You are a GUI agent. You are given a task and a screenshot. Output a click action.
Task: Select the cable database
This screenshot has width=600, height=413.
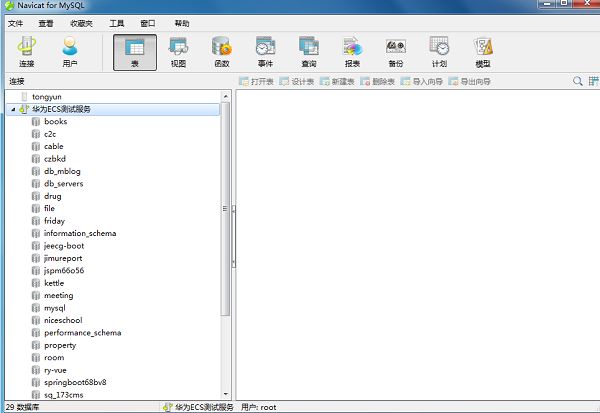pos(54,147)
